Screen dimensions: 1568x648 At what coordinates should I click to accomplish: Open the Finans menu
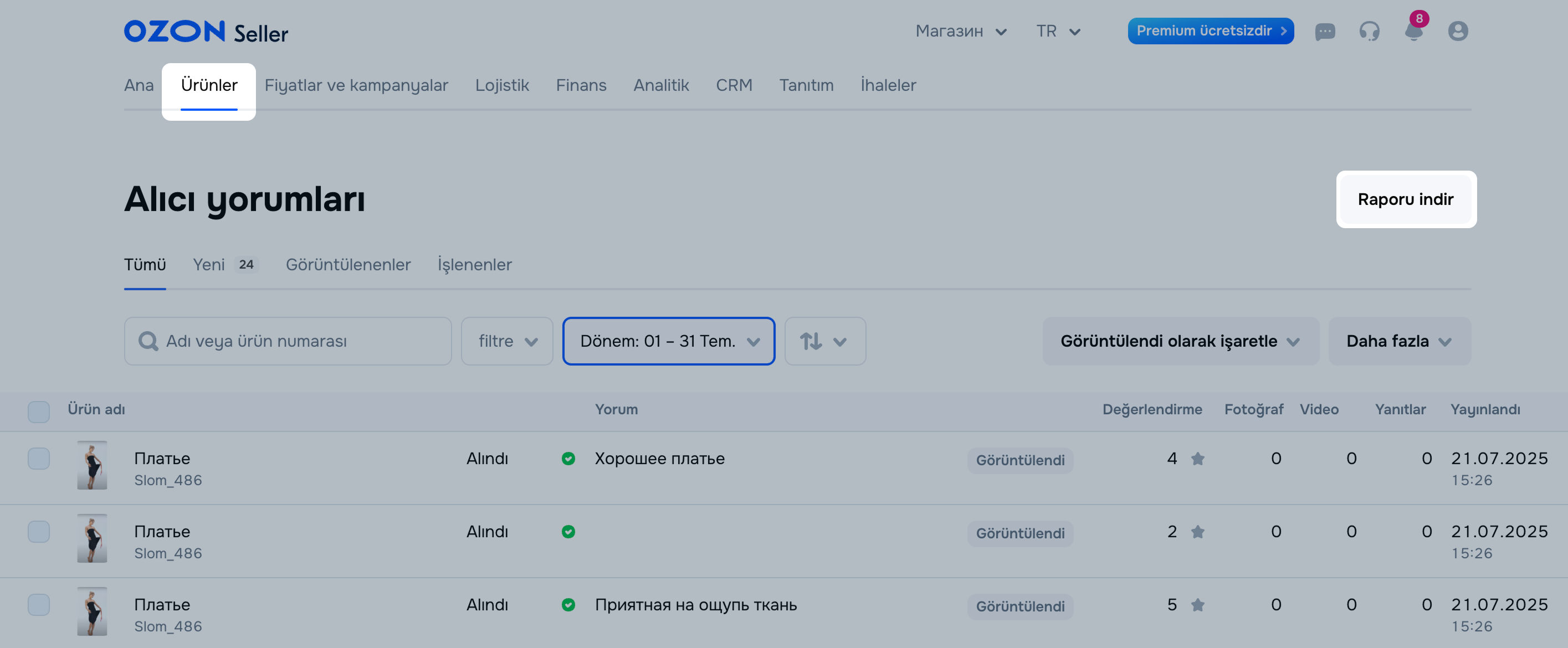click(581, 85)
